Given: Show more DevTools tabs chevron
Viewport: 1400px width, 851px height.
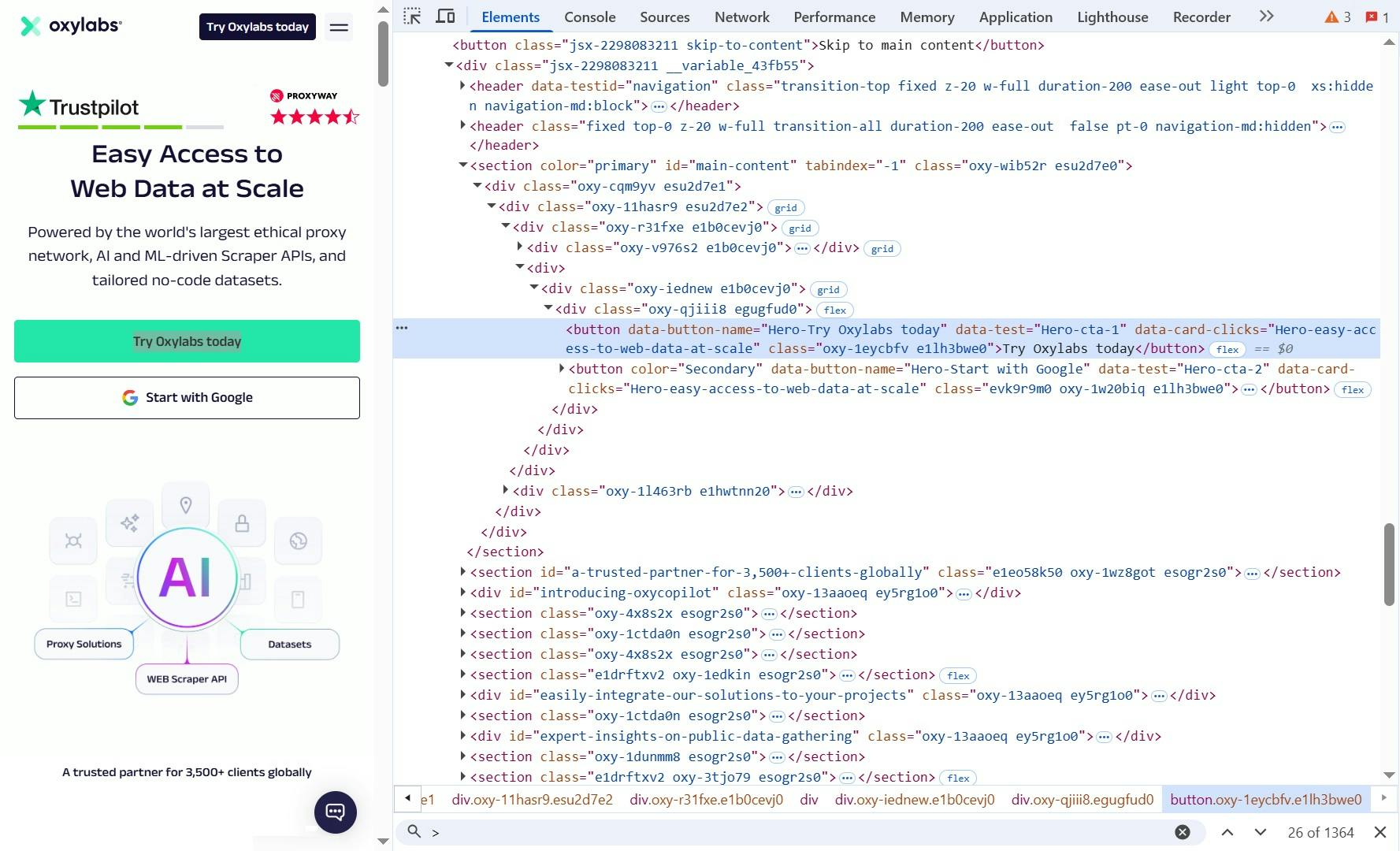Looking at the screenshot, I should (x=1266, y=17).
